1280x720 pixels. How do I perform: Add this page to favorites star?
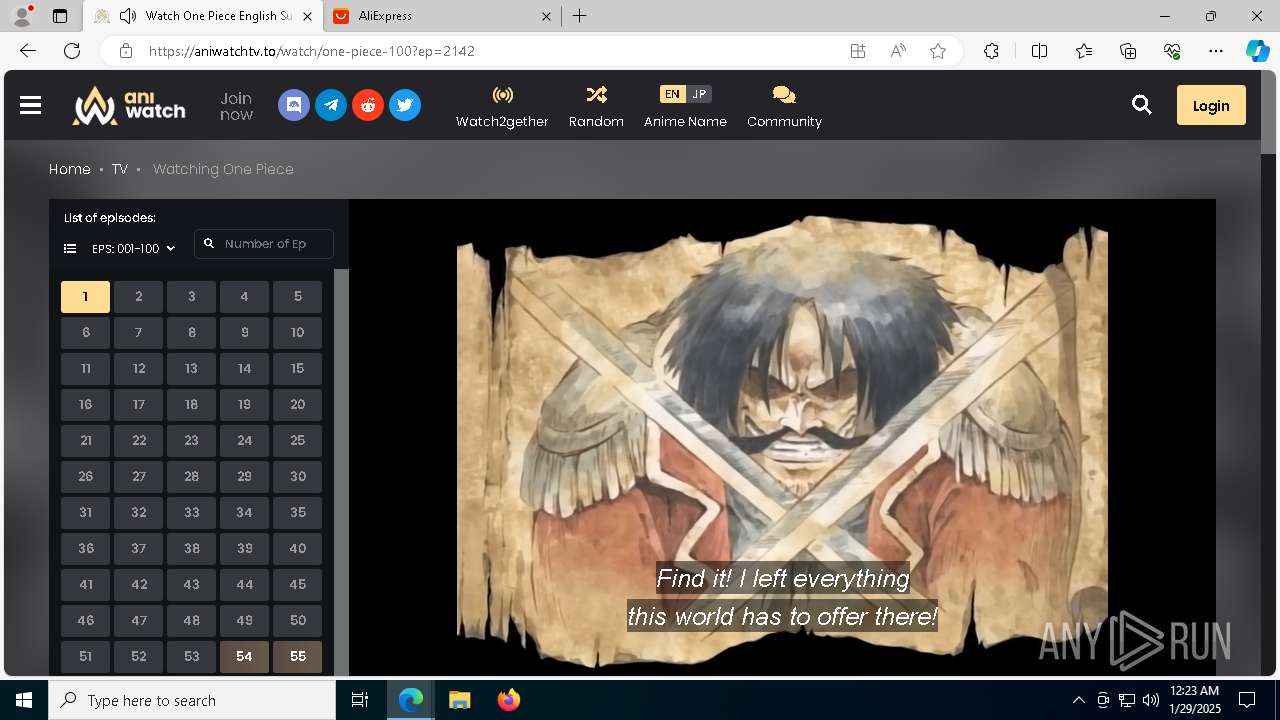938,51
